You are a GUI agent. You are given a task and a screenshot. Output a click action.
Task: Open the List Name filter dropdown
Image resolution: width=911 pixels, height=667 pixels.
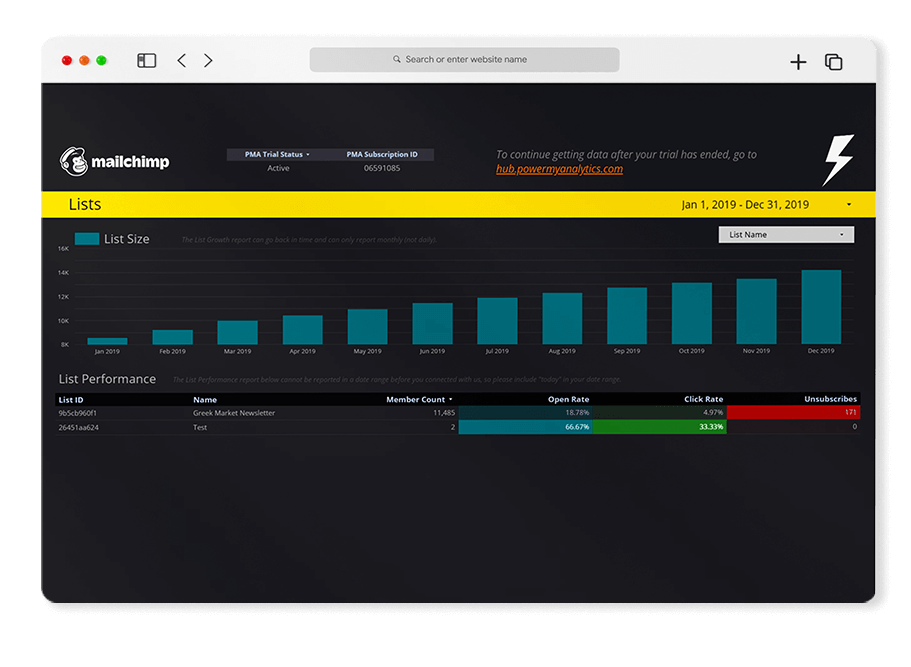click(786, 235)
